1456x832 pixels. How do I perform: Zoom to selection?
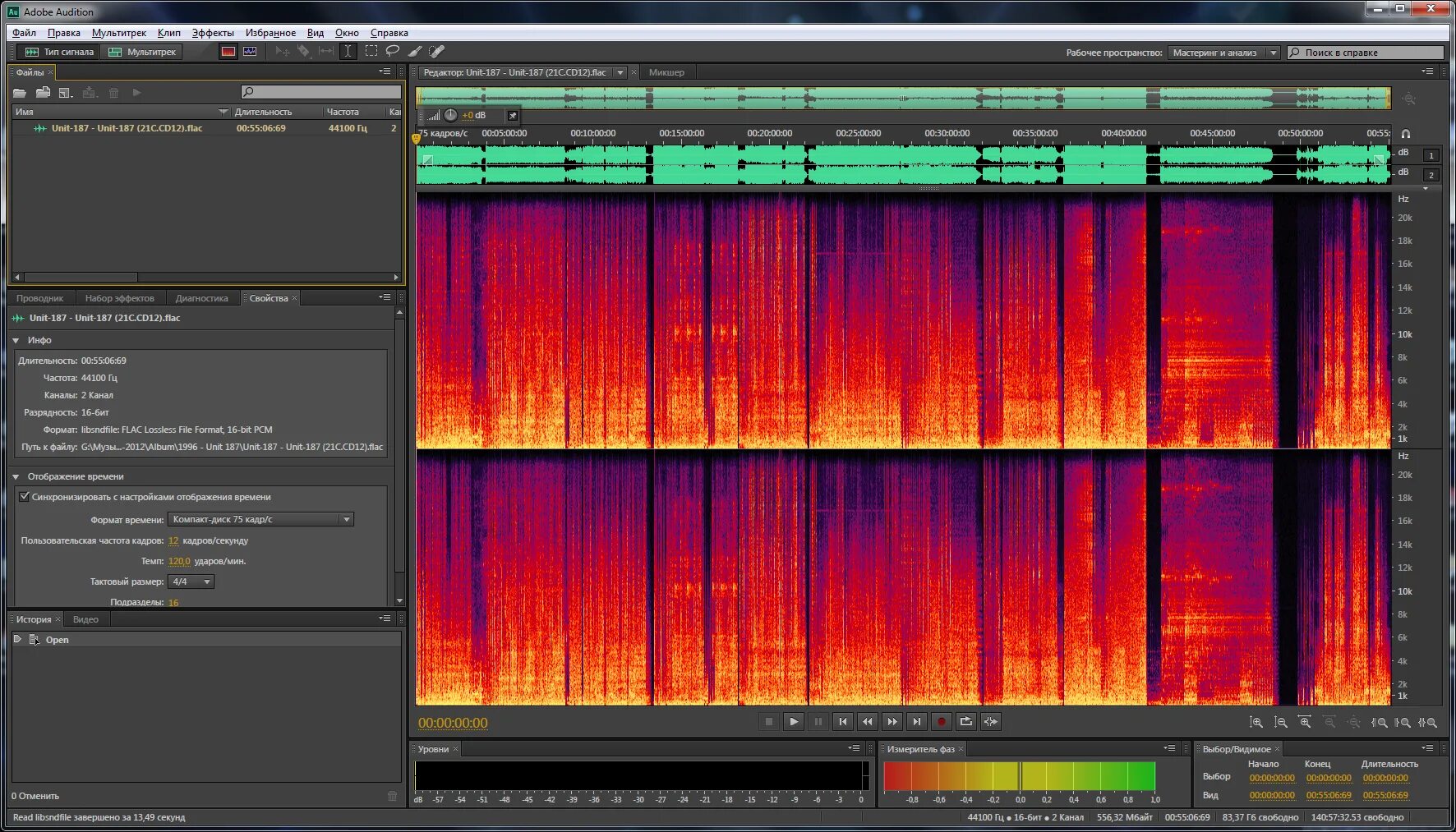pos(1428,723)
